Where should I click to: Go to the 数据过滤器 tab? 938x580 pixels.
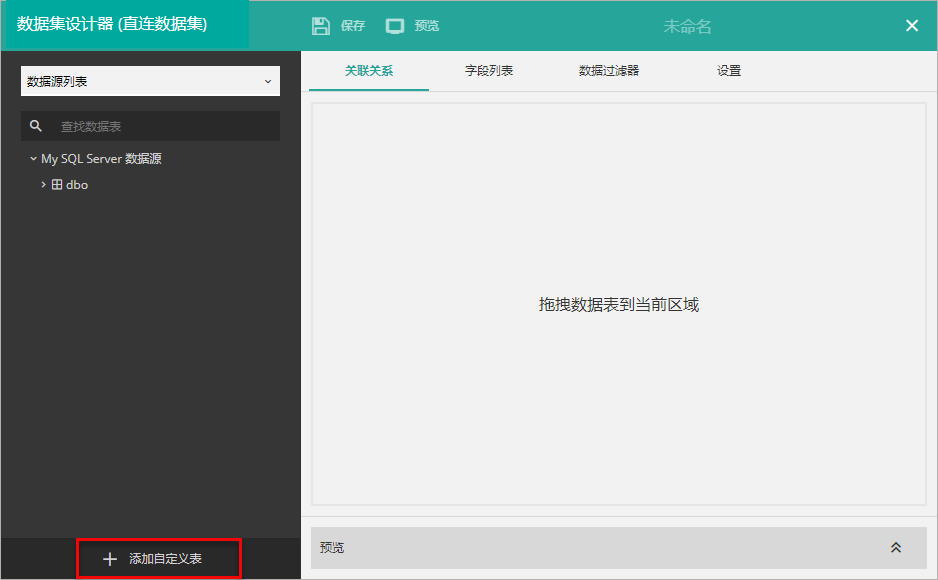tap(609, 71)
